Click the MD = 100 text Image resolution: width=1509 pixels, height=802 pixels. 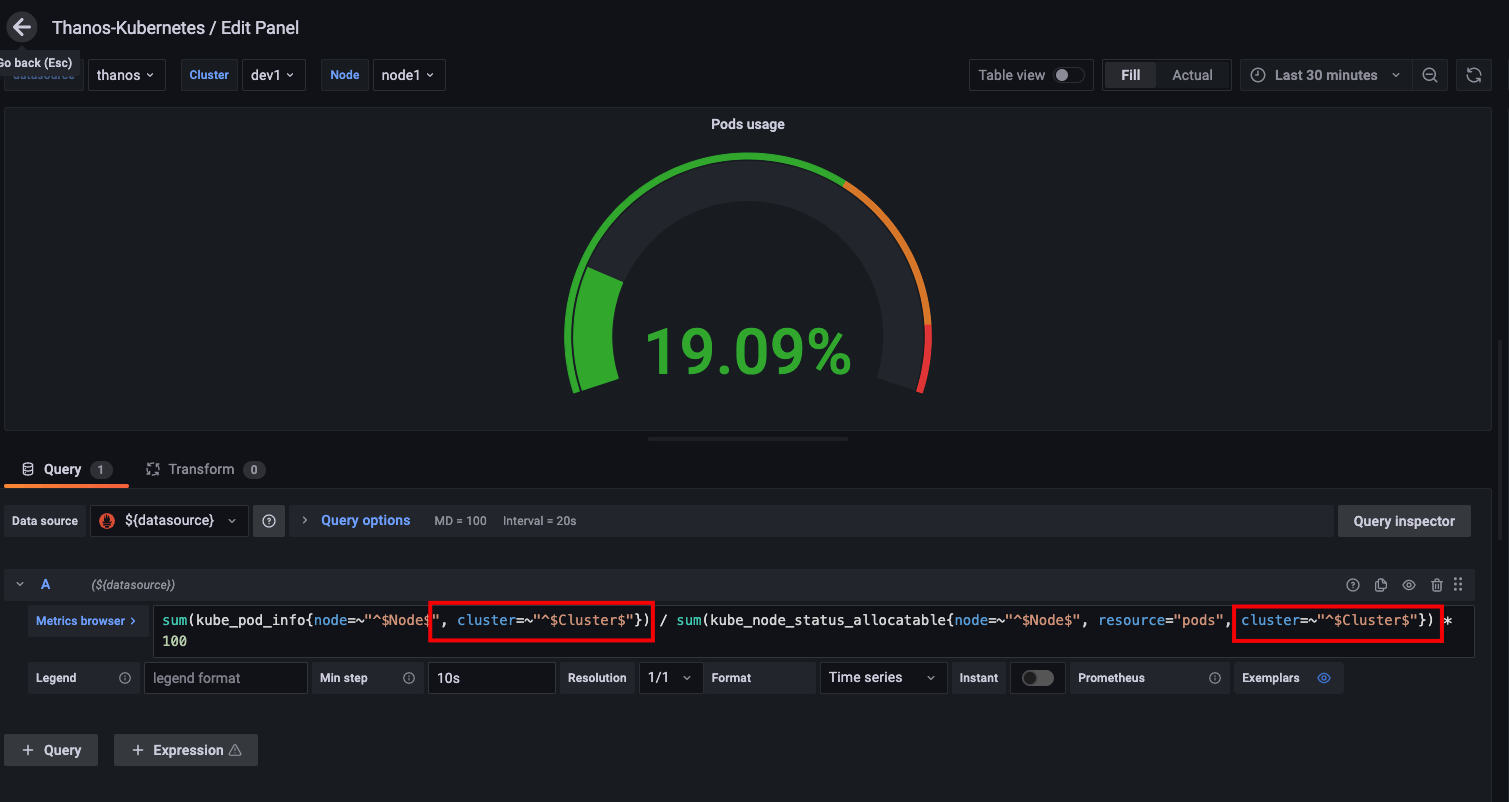pos(460,521)
